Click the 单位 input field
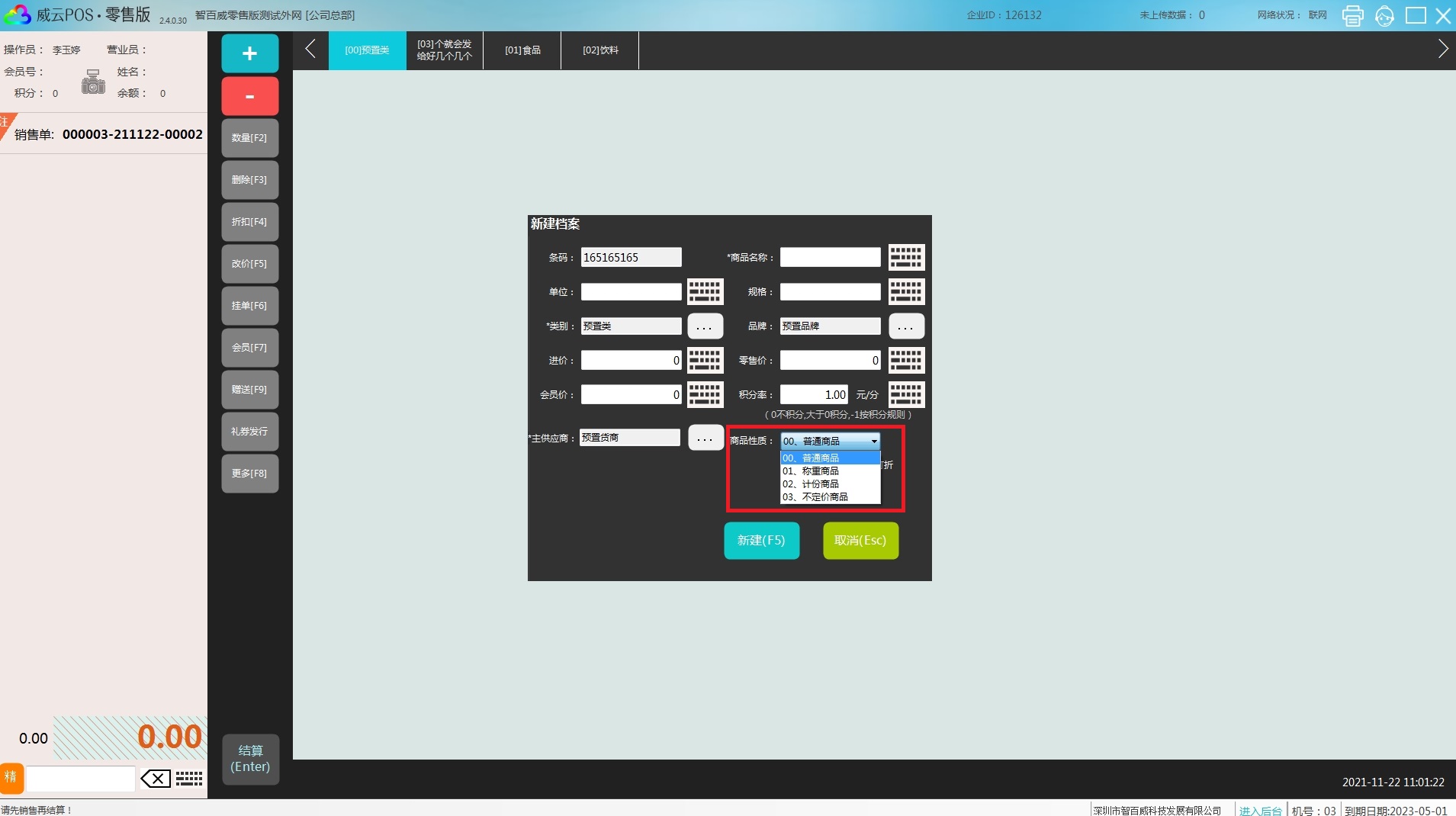The width and height of the screenshot is (1456, 816). [631, 292]
